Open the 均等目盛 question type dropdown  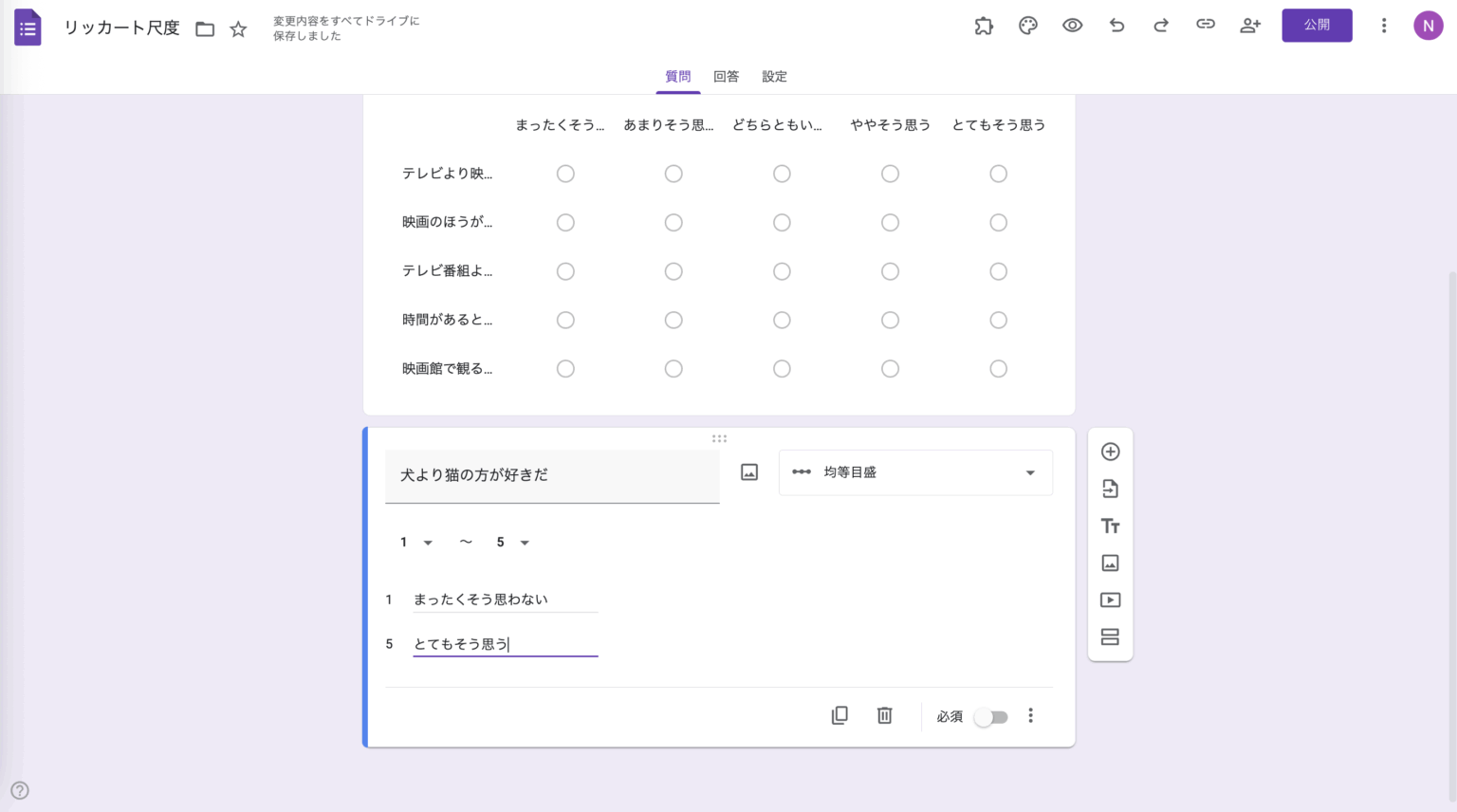pos(914,472)
